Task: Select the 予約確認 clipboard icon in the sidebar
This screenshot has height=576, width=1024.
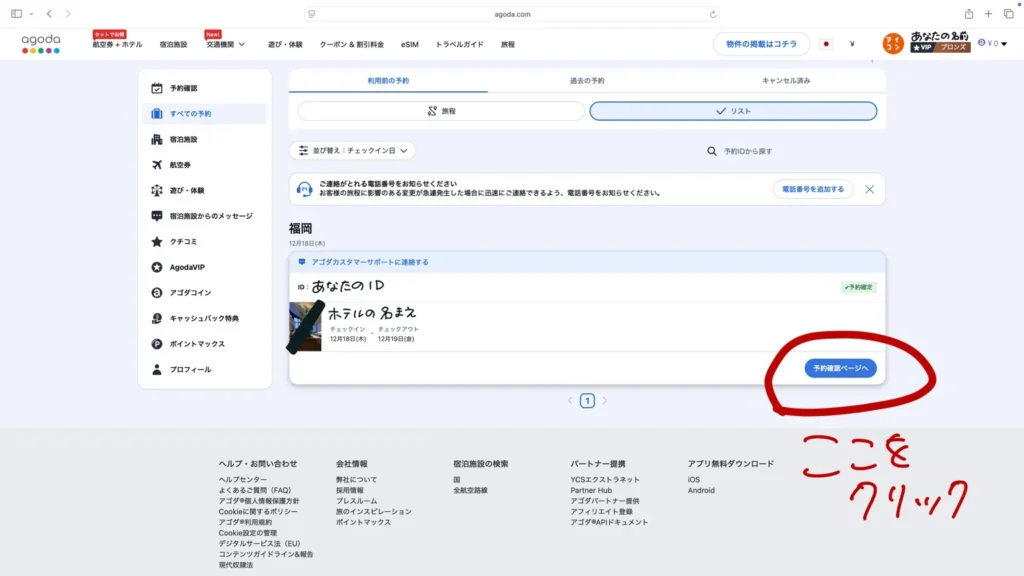Action: pos(155,88)
